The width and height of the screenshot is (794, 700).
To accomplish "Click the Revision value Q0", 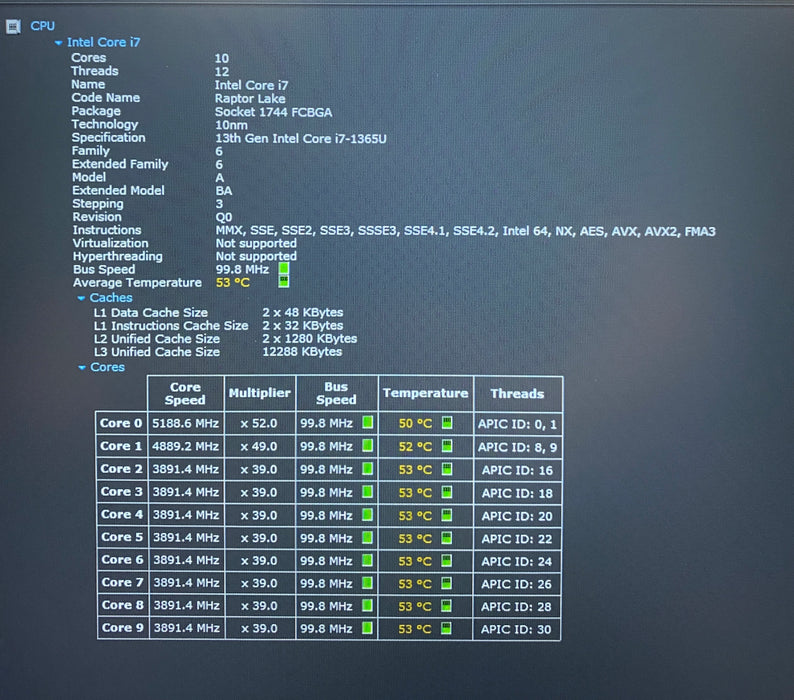I will click(224, 217).
